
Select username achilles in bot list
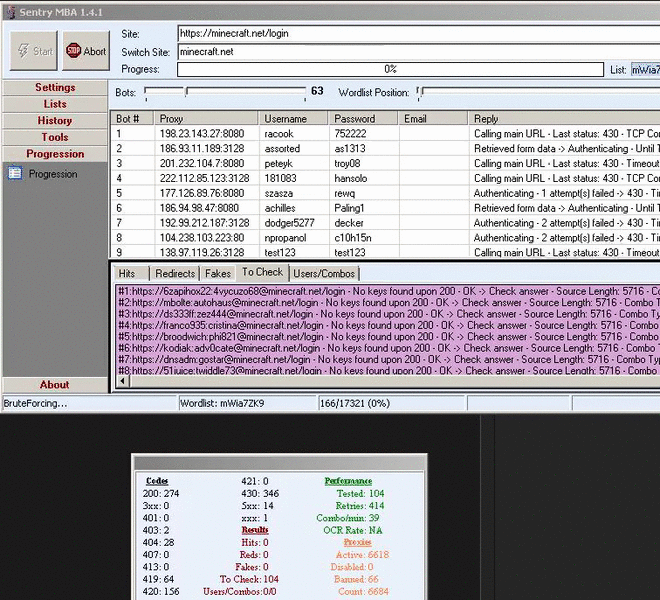[x=279, y=208]
